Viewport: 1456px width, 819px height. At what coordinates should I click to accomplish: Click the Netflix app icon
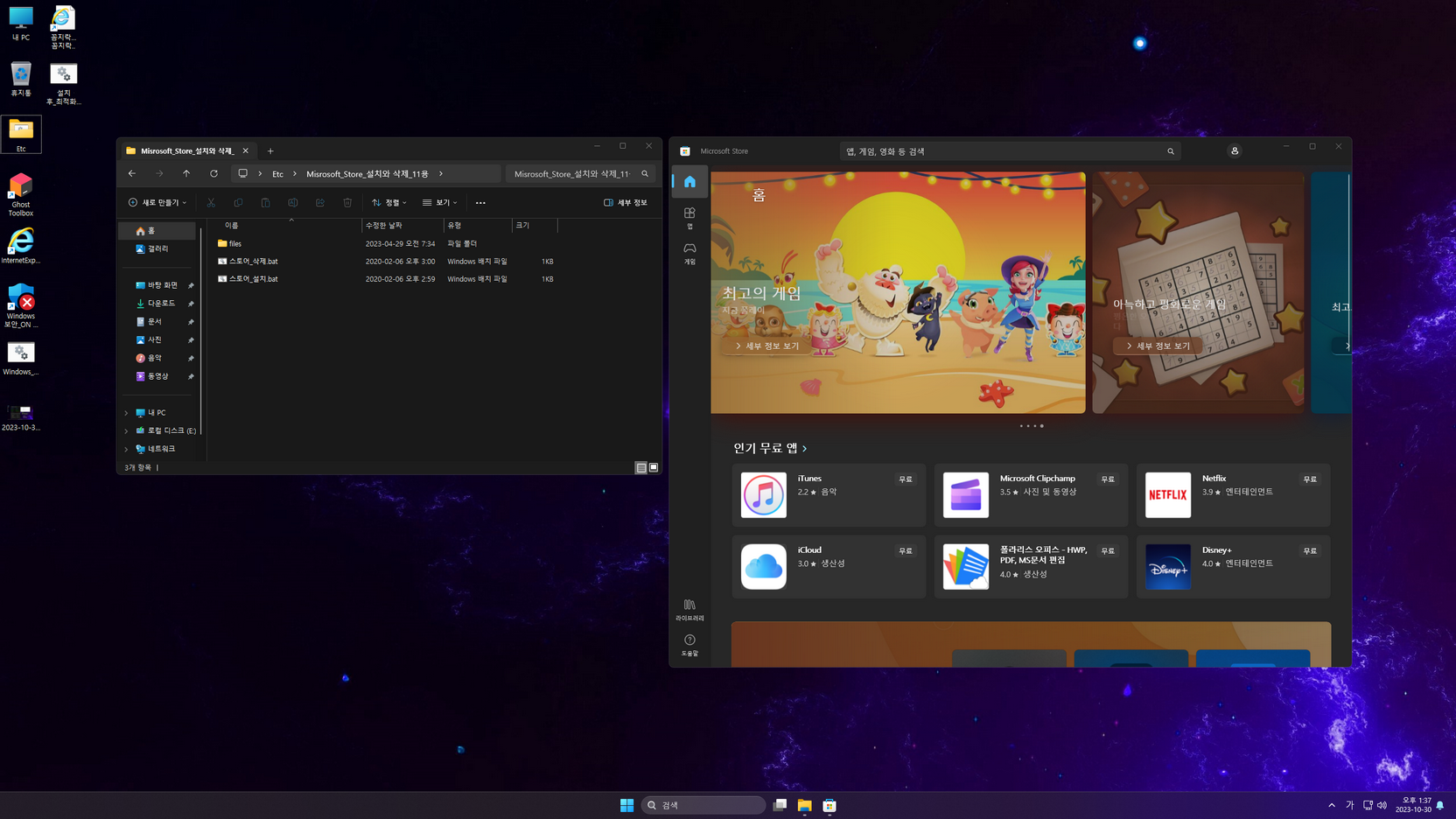[x=1167, y=495]
